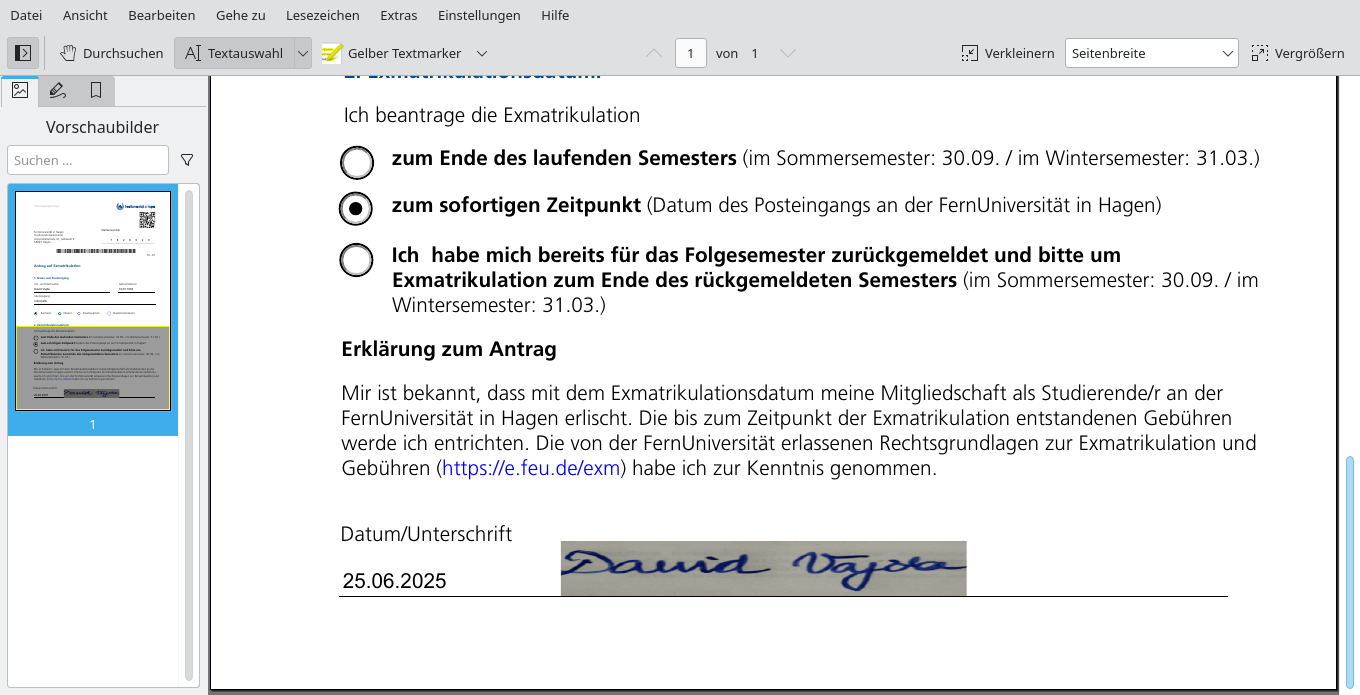Click in the 'Suchen ...' field
1360x695 pixels.
click(x=87, y=160)
